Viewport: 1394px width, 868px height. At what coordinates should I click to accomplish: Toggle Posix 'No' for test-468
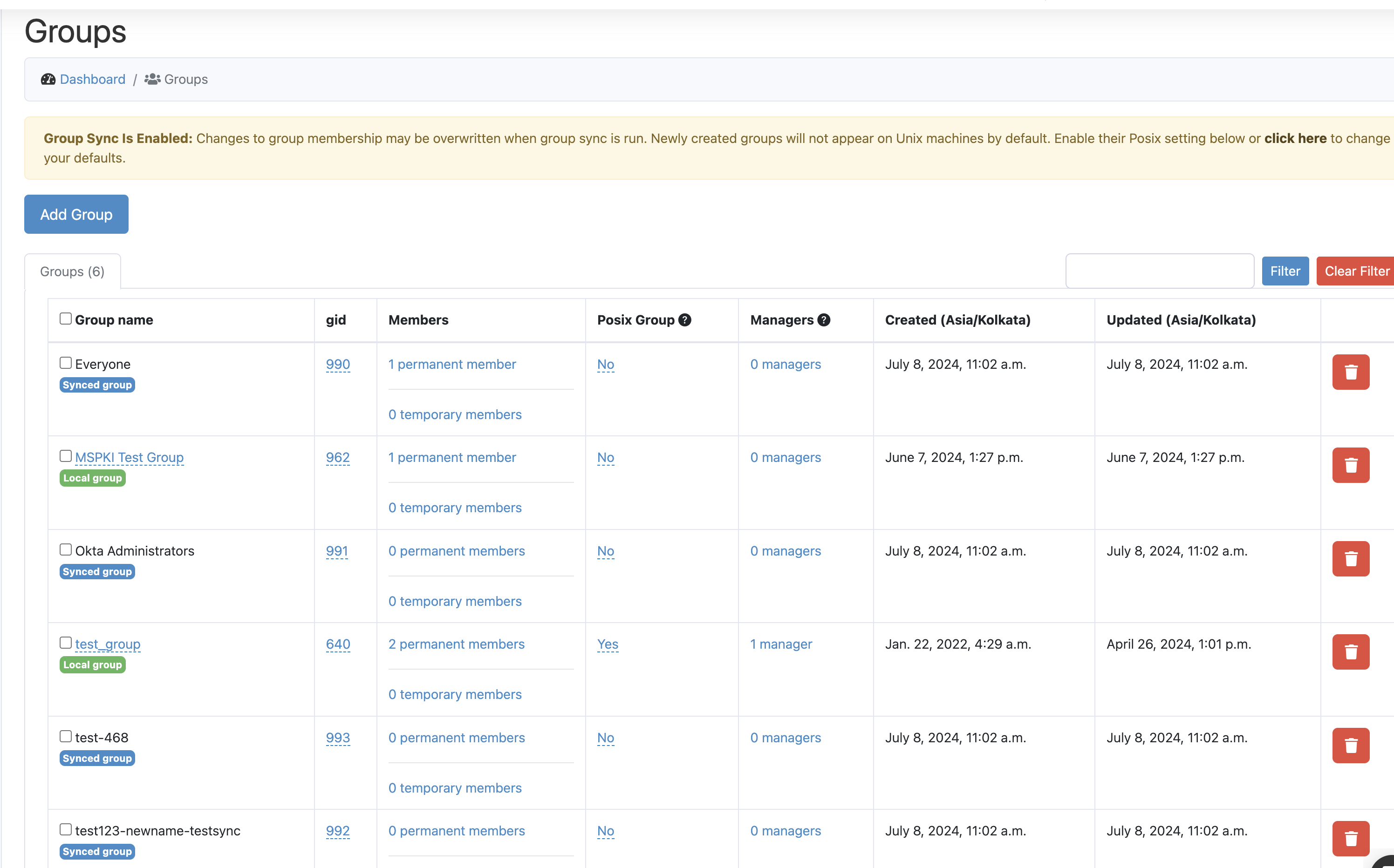[605, 738]
